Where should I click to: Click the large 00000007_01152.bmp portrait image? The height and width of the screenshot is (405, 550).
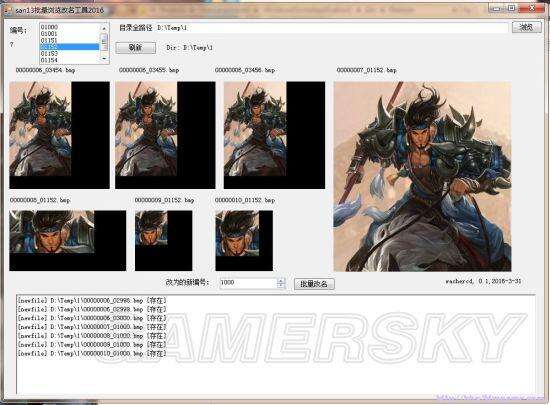pos(422,176)
